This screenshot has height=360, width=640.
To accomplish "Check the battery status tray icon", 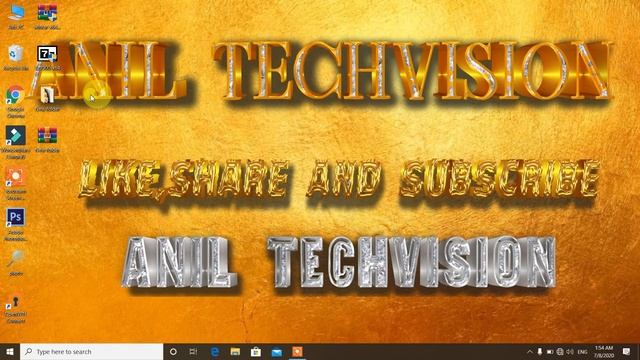I will (550, 351).
